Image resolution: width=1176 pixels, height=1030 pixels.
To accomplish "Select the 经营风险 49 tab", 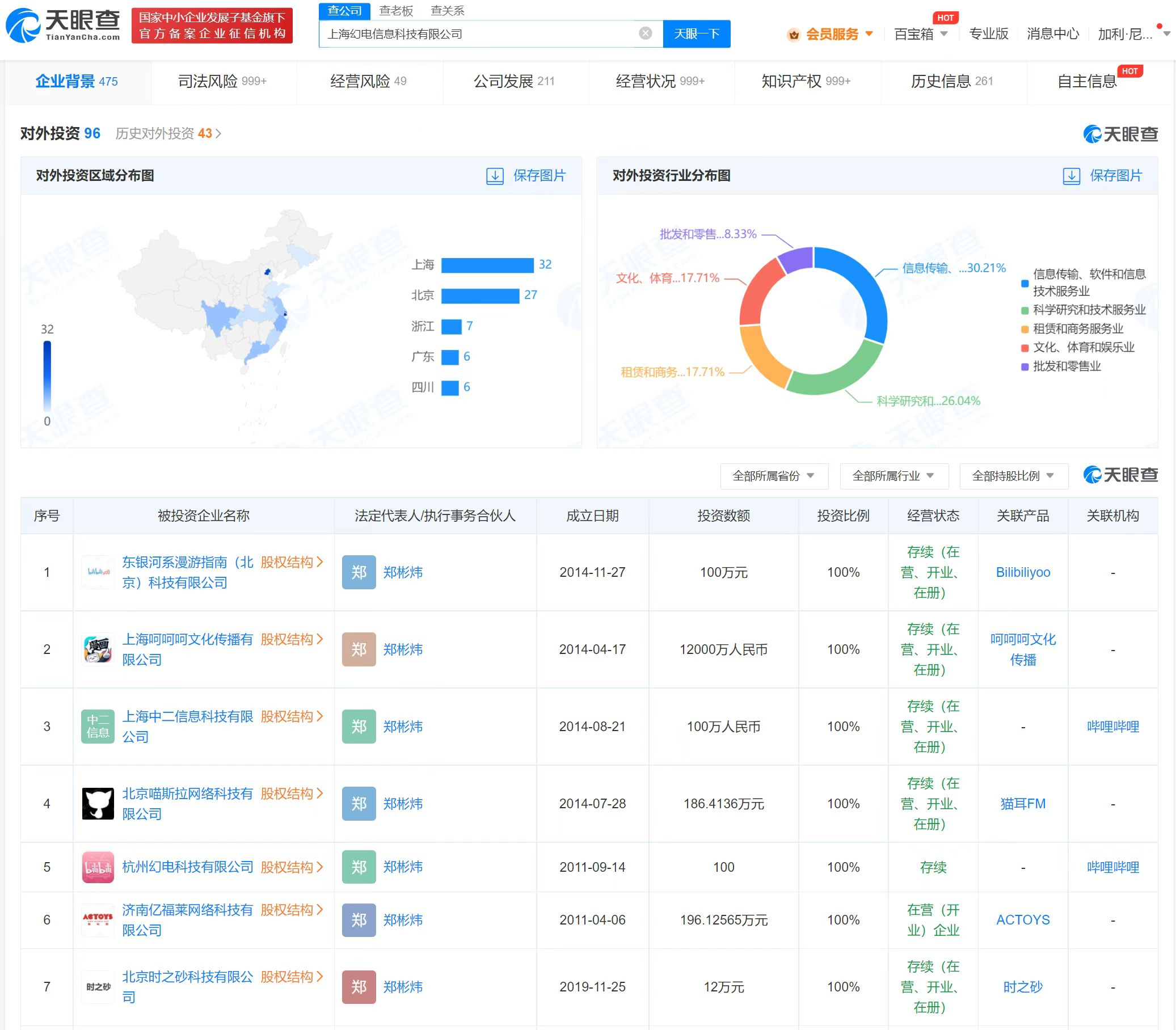I will pyautogui.click(x=368, y=81).
